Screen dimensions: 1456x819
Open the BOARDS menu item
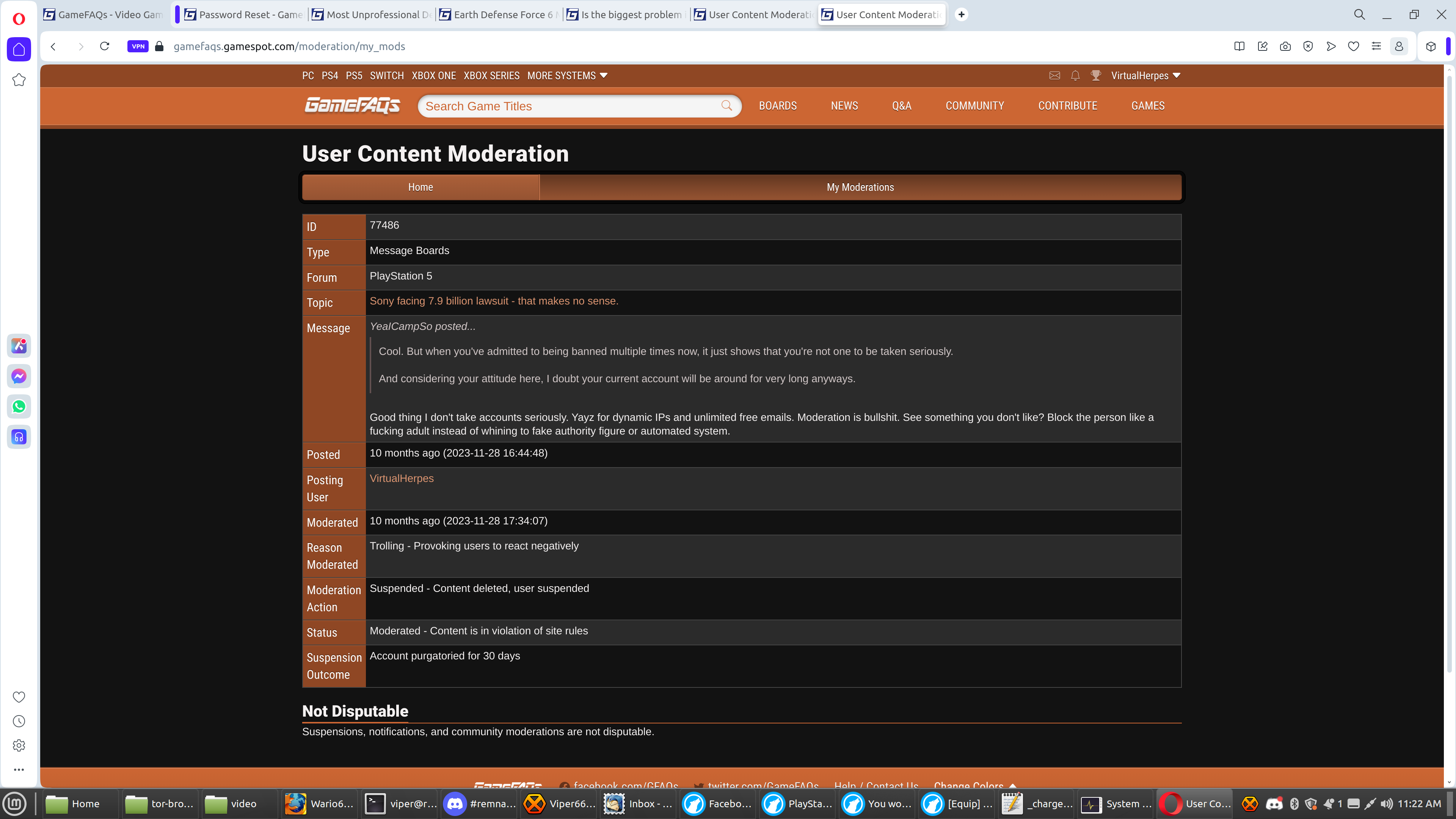(x=777, y=106)
